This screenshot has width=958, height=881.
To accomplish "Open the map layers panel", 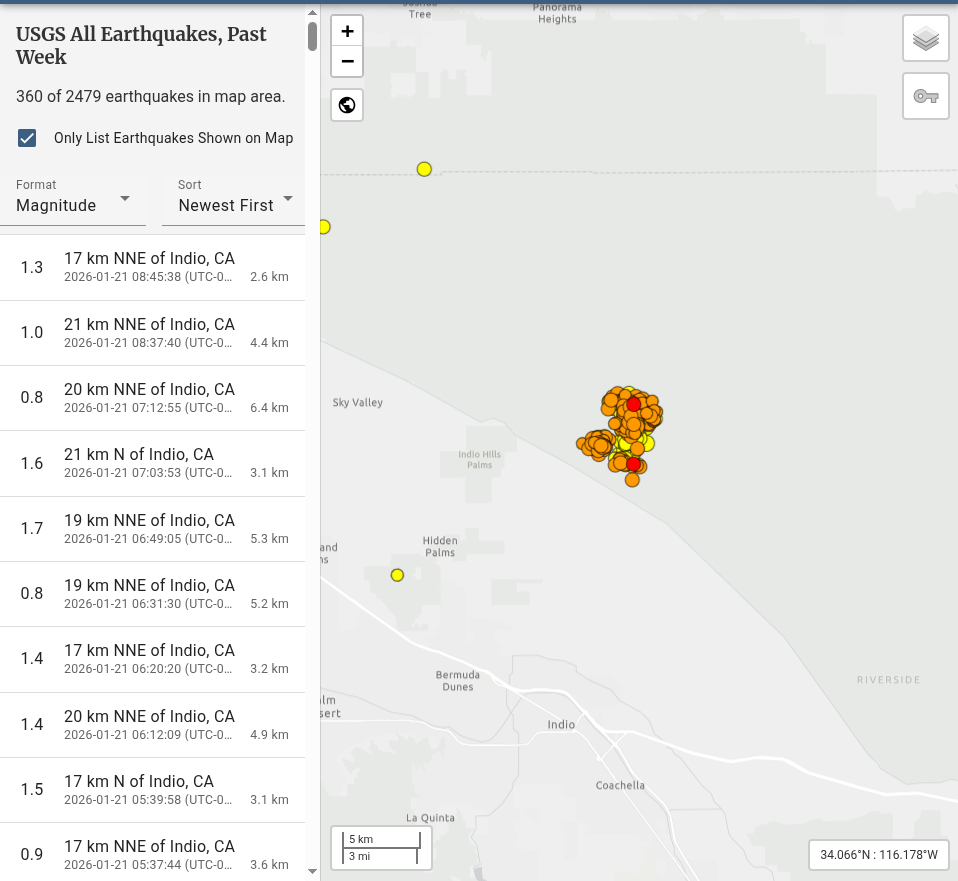I will coord(925,39).
